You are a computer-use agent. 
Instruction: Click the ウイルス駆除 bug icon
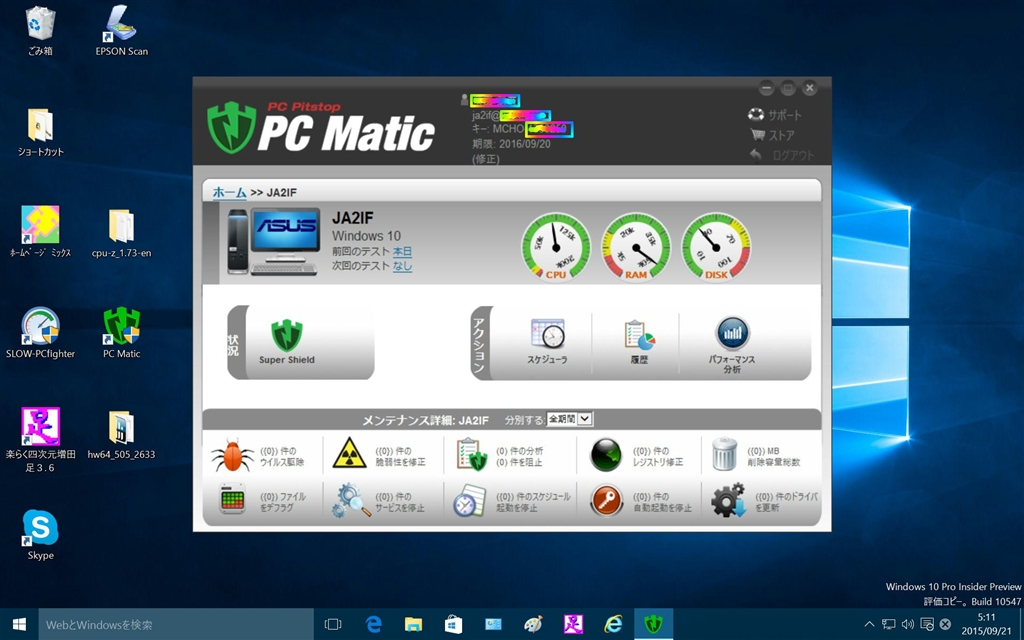[x=232, y=455]
